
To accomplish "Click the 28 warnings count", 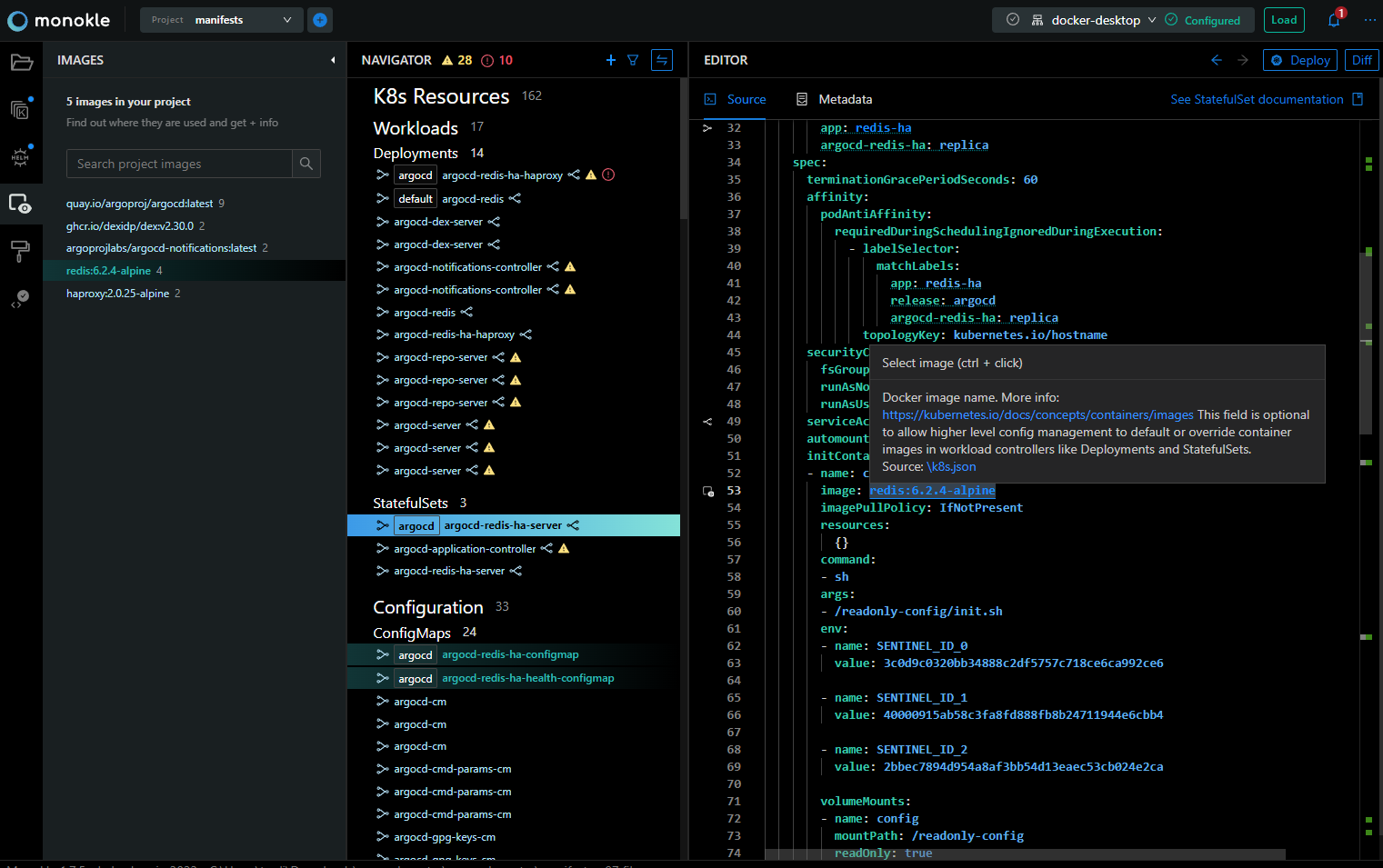I will tap(465, 60).
